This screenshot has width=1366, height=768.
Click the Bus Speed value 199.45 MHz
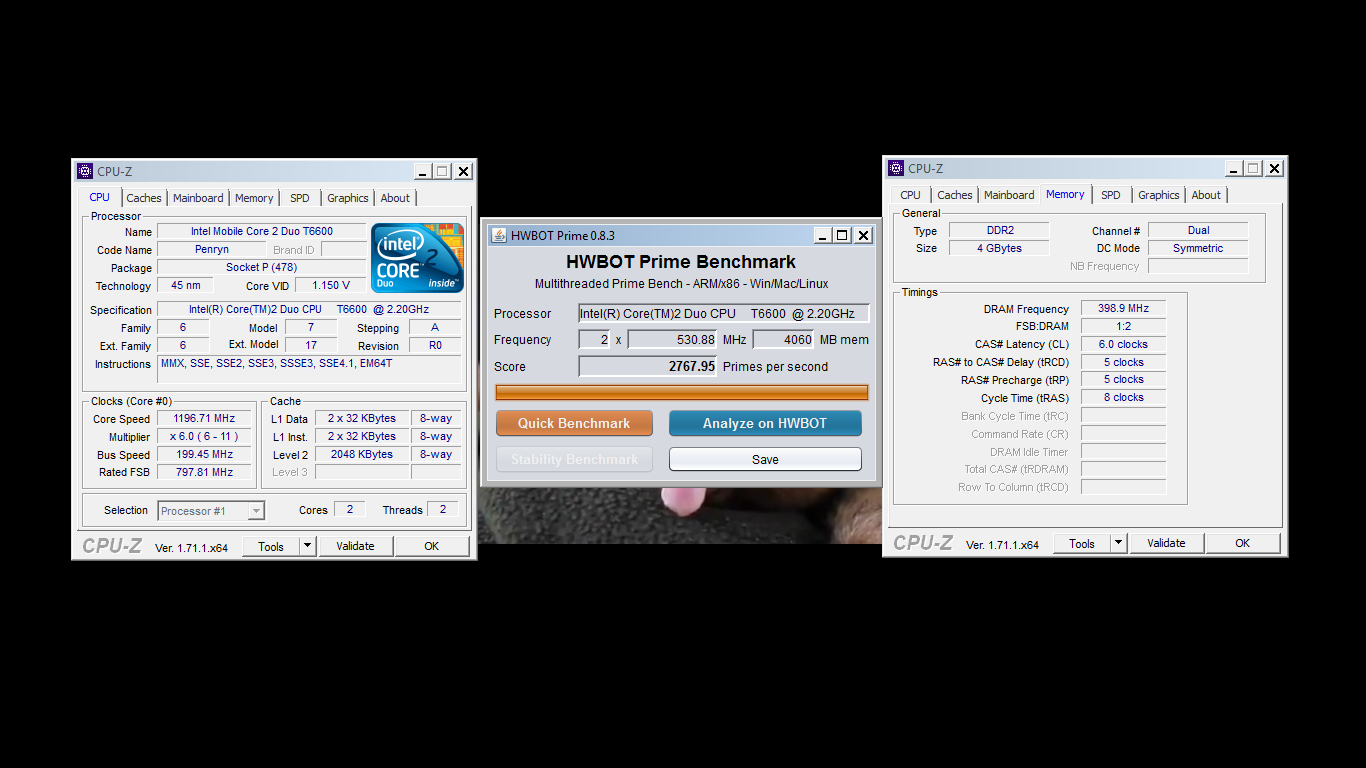pos(203,455)
